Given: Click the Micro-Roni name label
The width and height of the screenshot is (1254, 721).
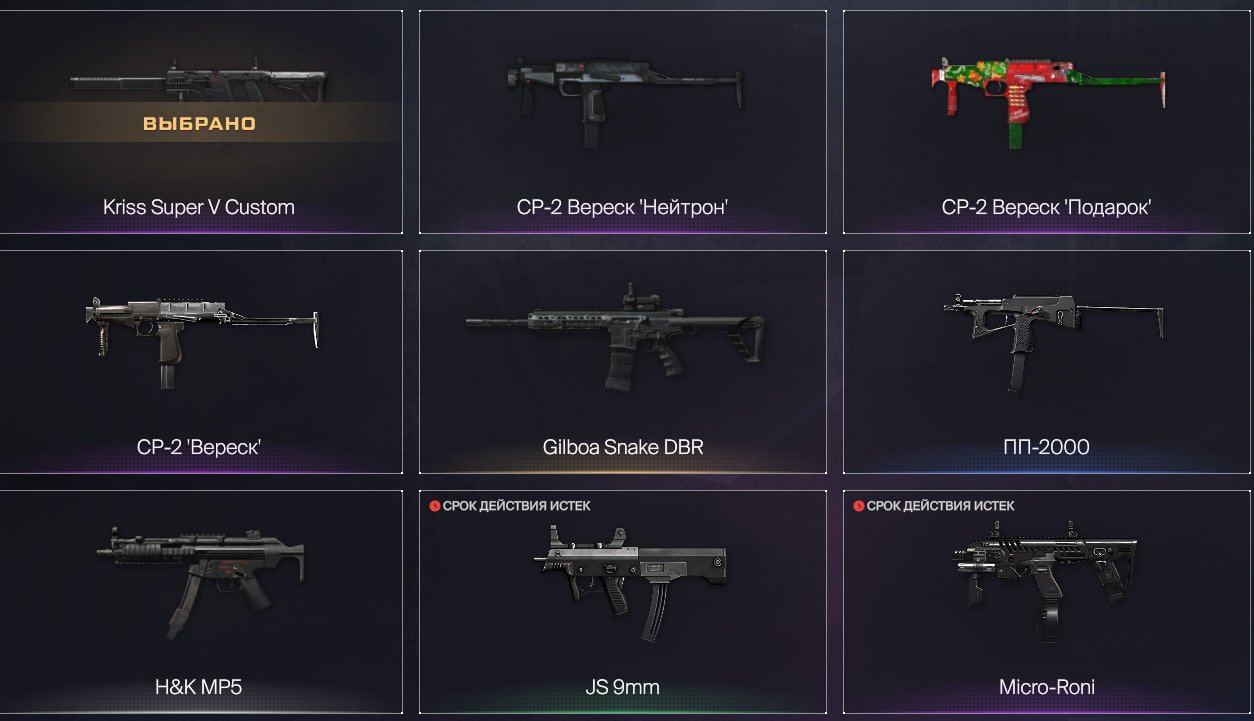Looking at the screenshot, I should pos(1046,687).
